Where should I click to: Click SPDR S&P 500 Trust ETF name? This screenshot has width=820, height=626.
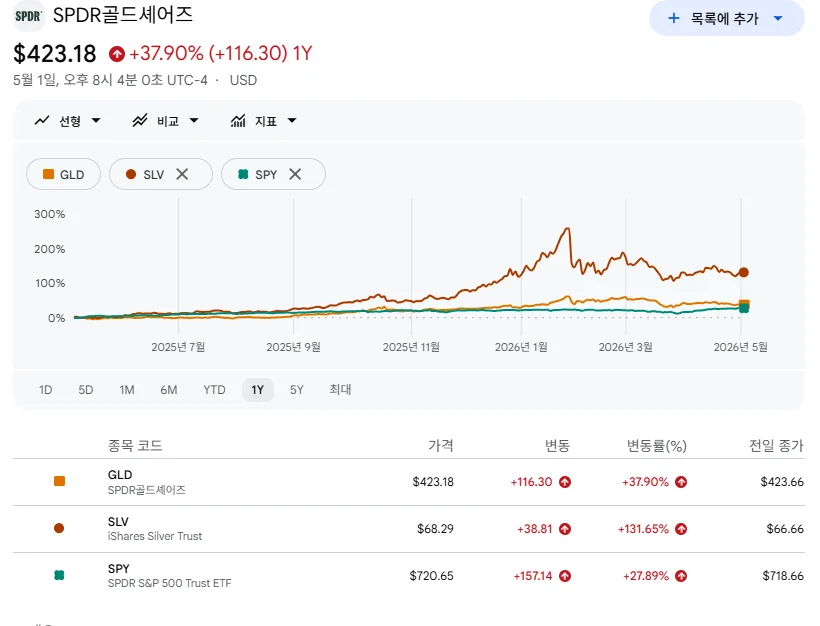[169, 583]
